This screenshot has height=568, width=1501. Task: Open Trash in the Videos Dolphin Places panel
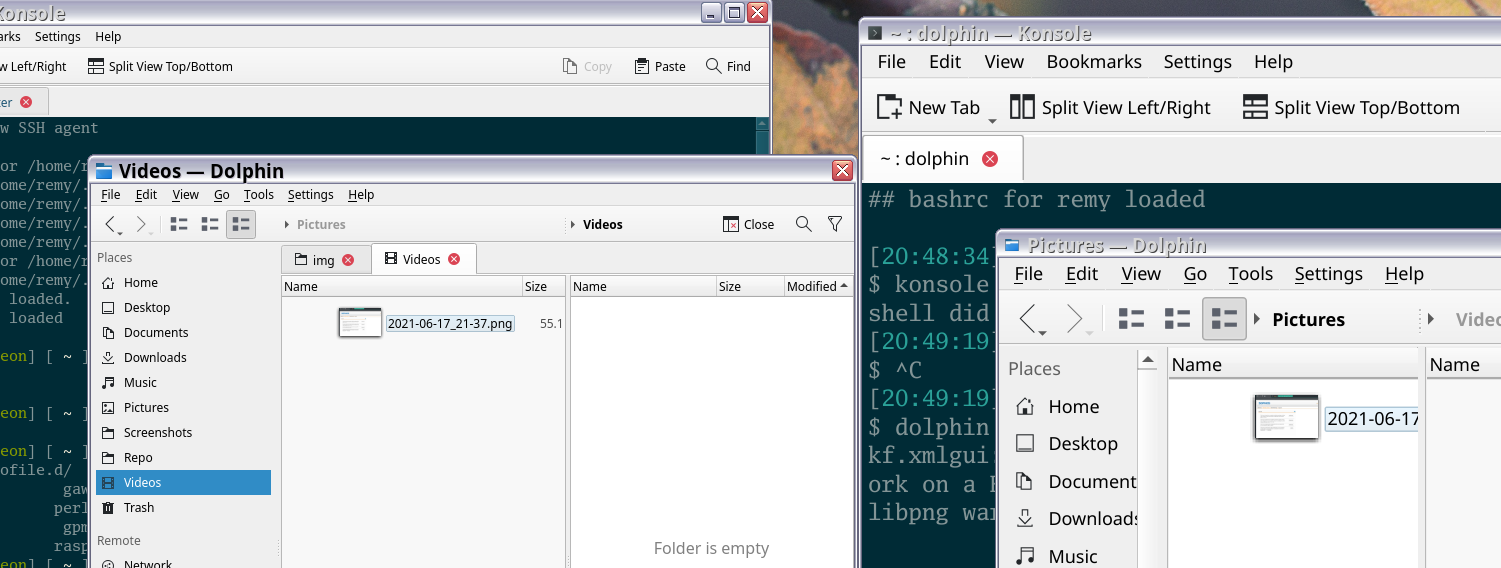tap(139, 507)
